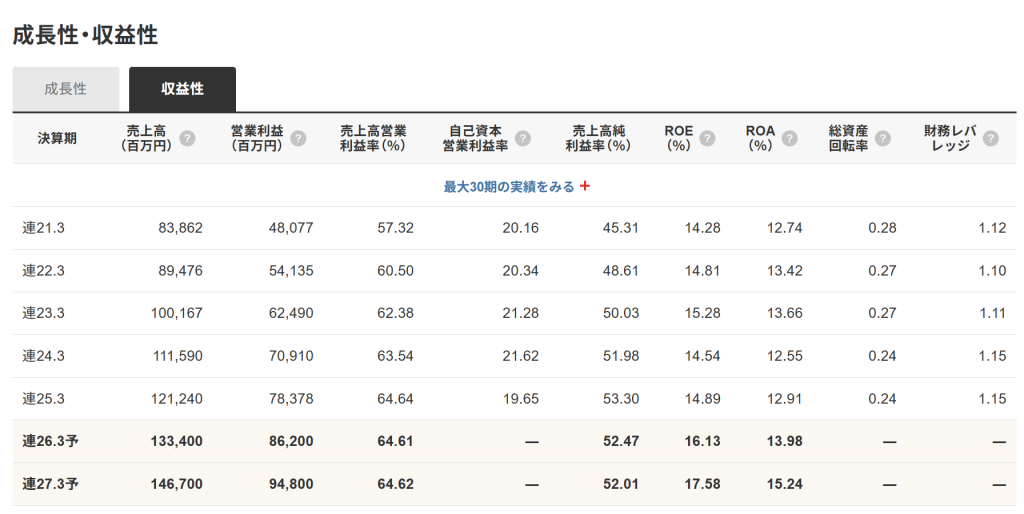Viewport: 1024px width, 514px height.
Task: Select row label 連22.3
Action: 44,270
